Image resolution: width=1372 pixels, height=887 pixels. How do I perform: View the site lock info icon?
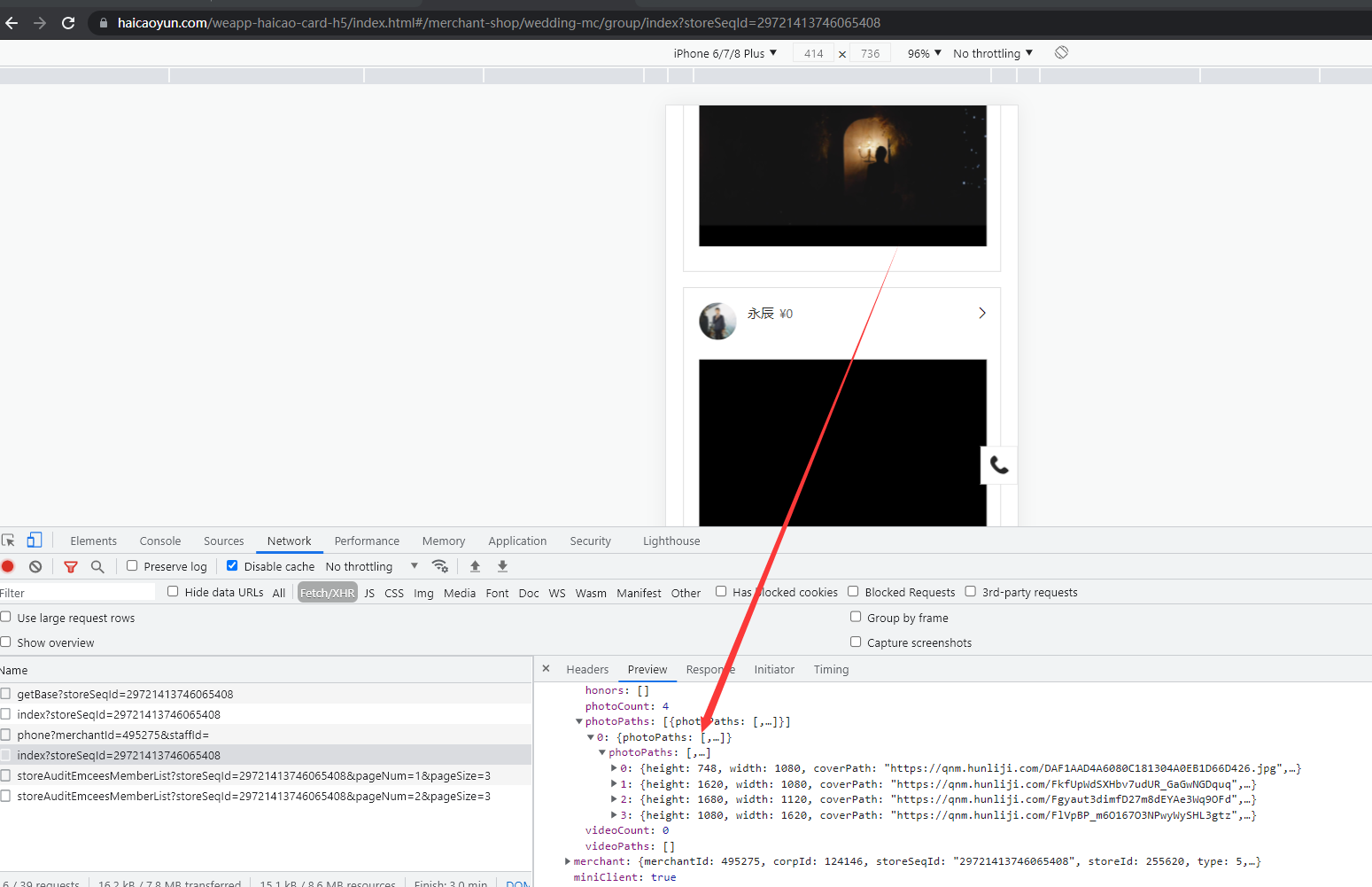tap(104, 23)
